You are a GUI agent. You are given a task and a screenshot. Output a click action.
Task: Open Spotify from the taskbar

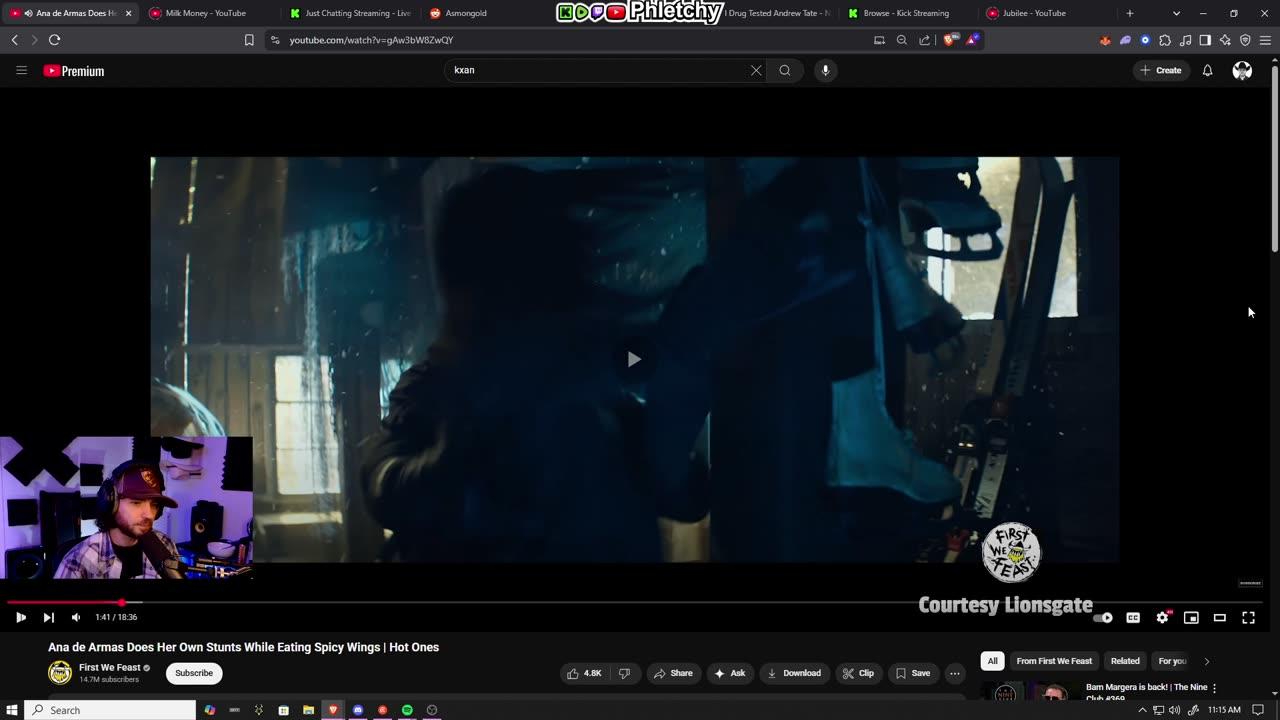pos(407,710)
